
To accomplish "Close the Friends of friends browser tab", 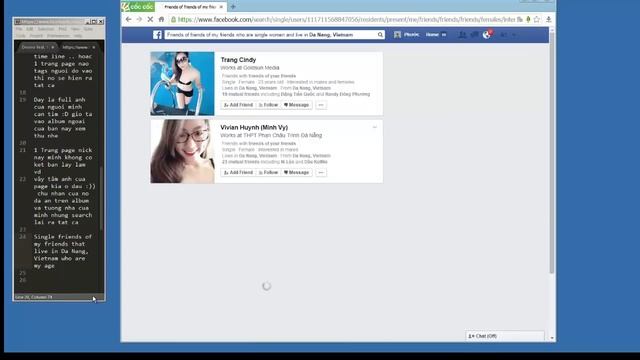I will [221, 7].
